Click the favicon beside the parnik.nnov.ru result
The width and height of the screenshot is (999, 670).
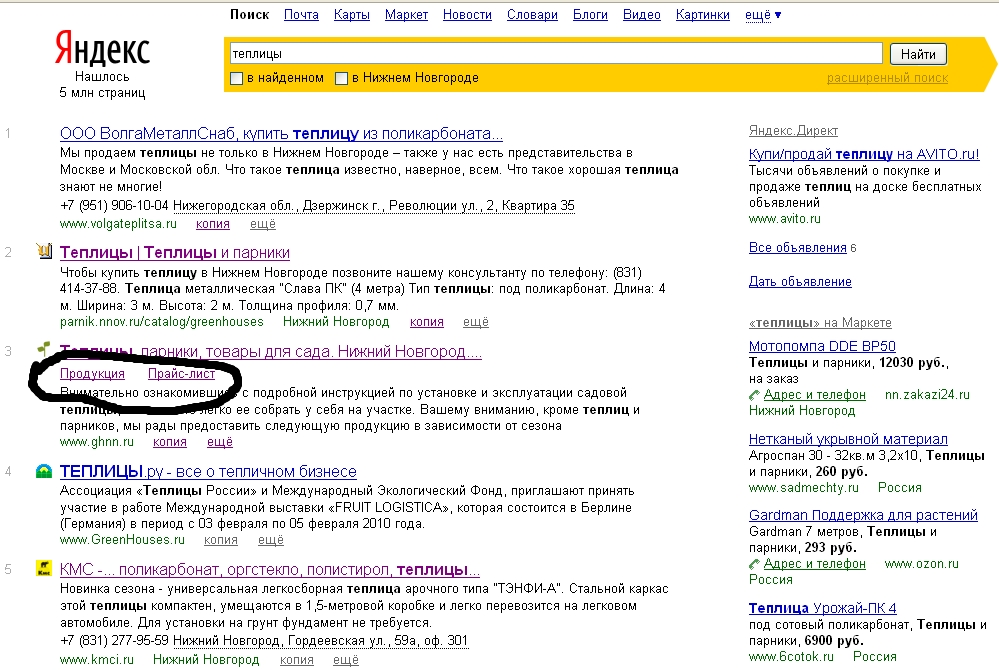click(44, 251)
